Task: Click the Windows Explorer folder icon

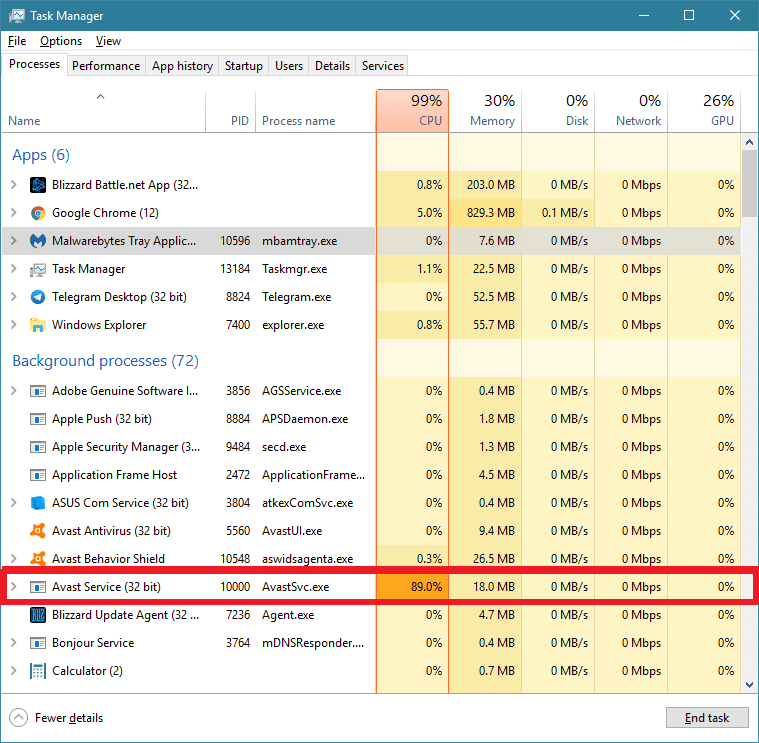Action: tap(38, 325)
